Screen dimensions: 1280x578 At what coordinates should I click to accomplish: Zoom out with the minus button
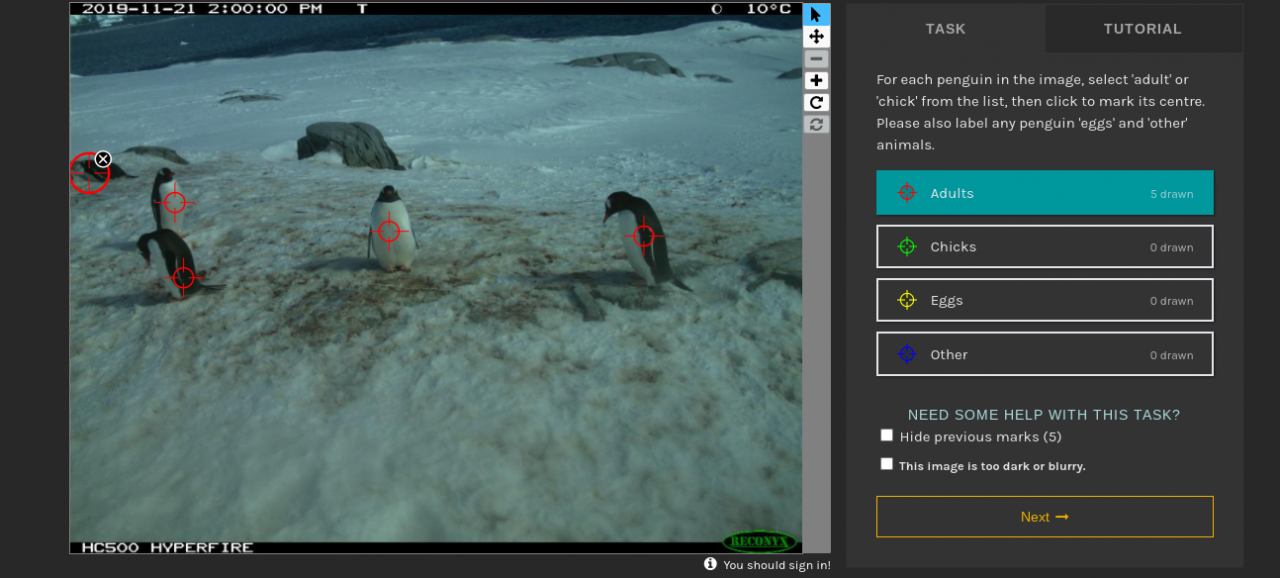click(816, 59)
